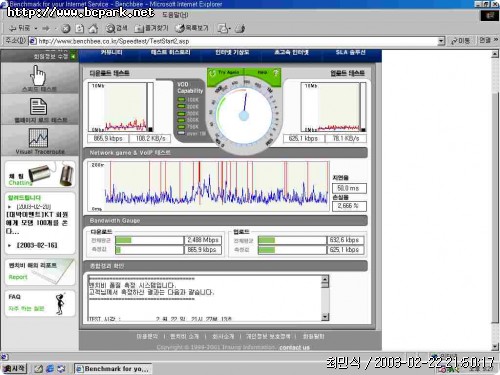500x375 pixels.
Task: Open the 테스트 히스토리 navigation tab
Action: [x=170, y=53]
